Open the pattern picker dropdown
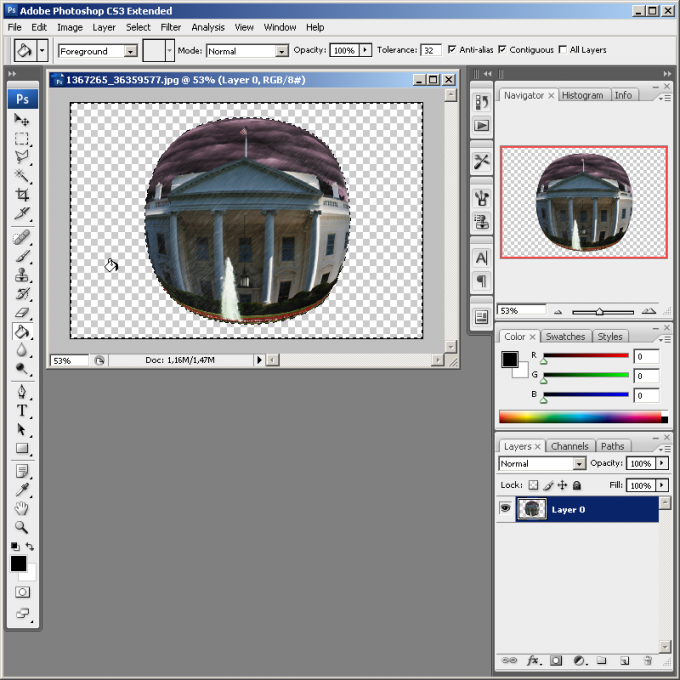This screenshot has height=680, width=680. pos(170,51)
